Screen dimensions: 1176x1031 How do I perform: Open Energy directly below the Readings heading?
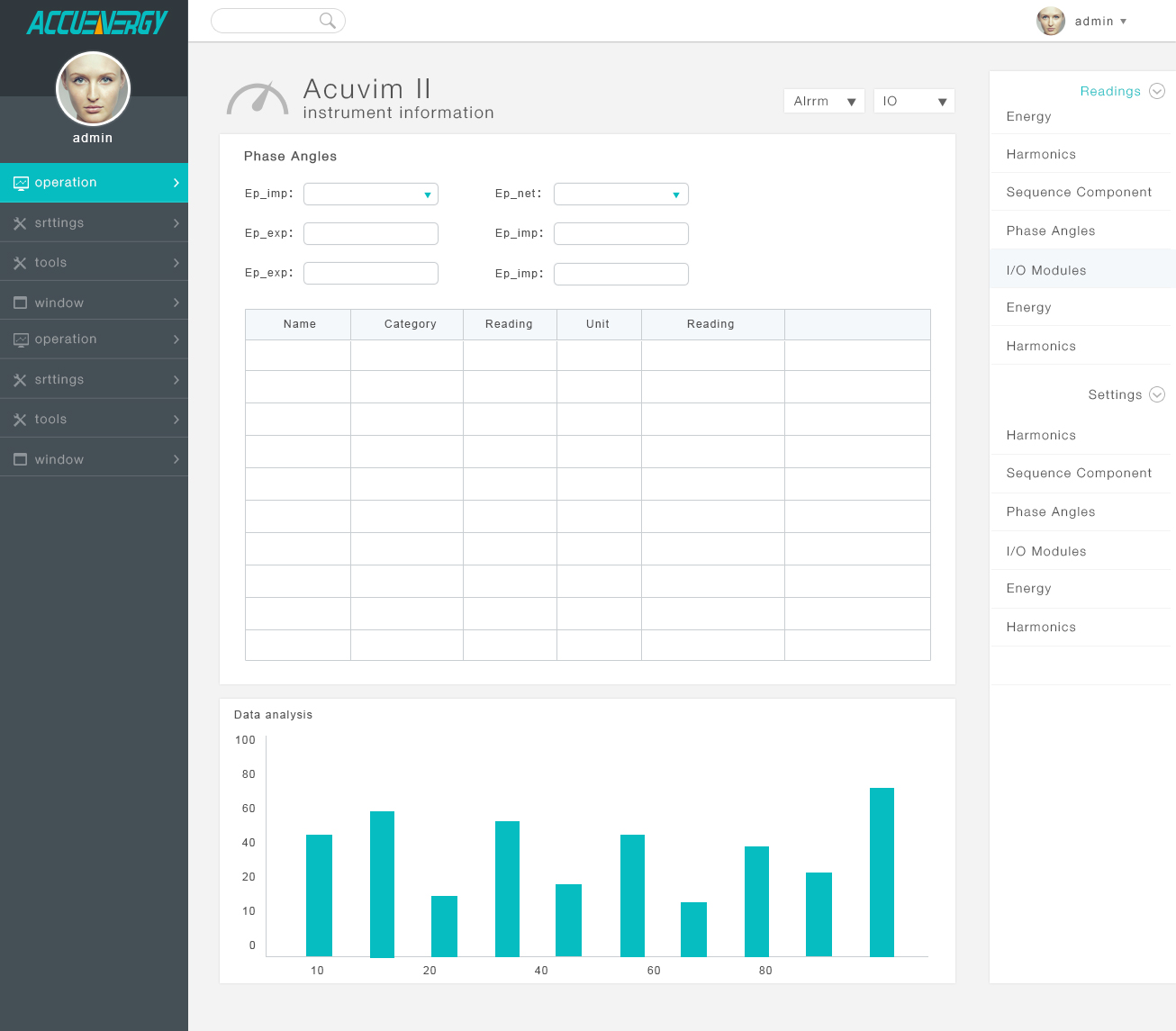[x=1029, y=116]
